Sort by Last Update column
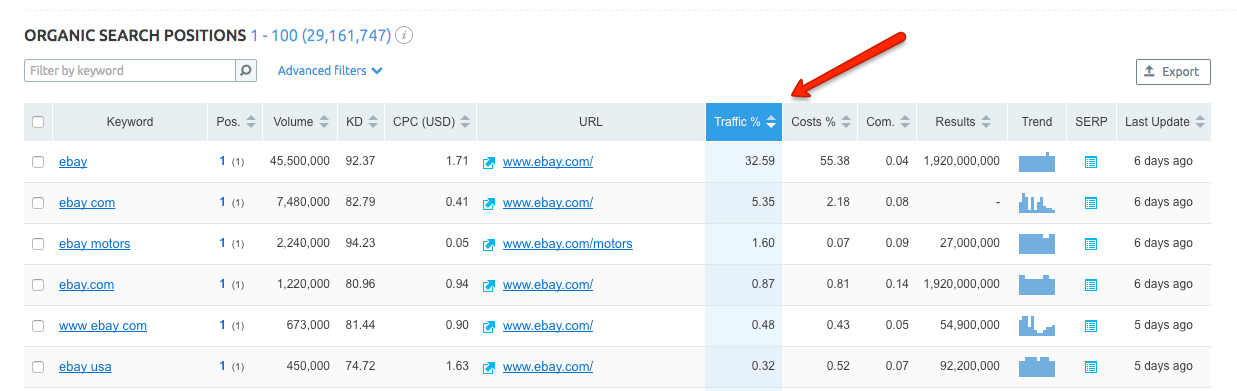Screen dimensions: 1237x391 click(1164, 122)
